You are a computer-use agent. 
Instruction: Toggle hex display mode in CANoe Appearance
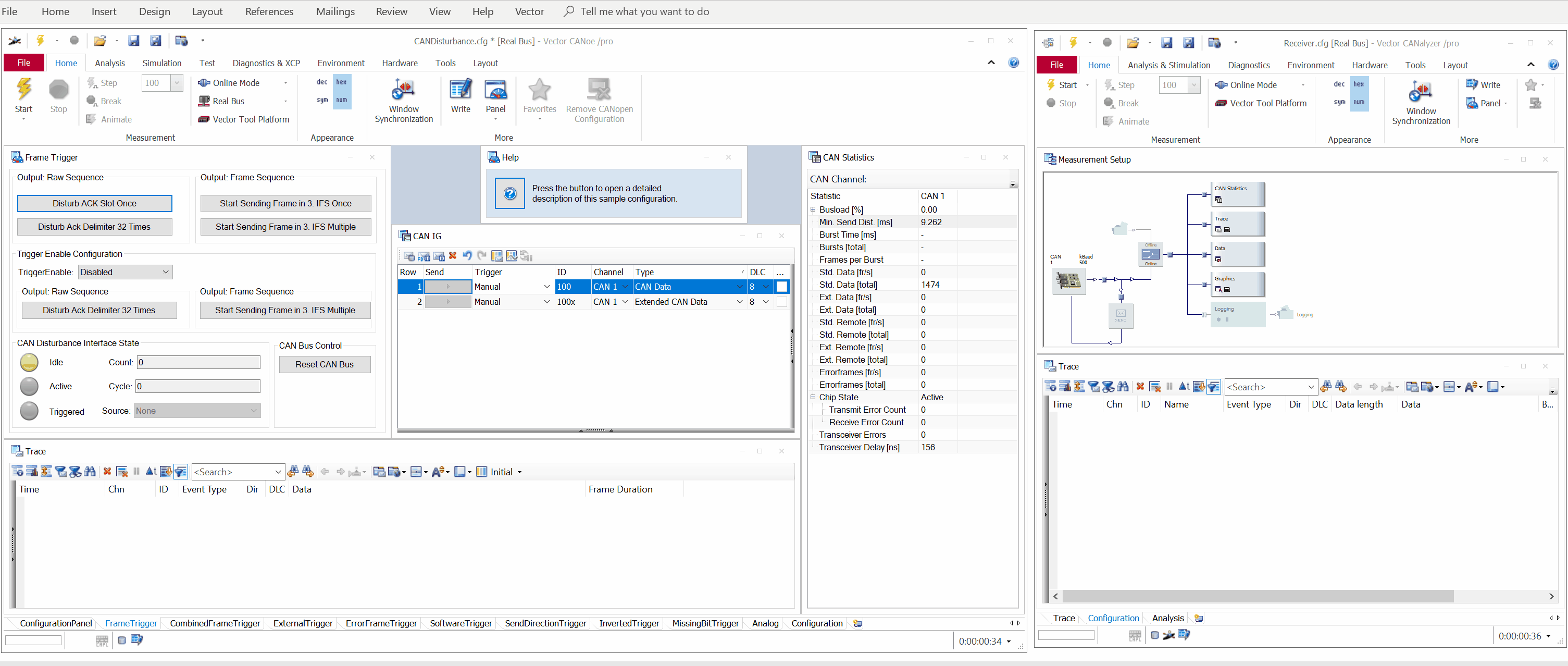[x=342, y=82]
